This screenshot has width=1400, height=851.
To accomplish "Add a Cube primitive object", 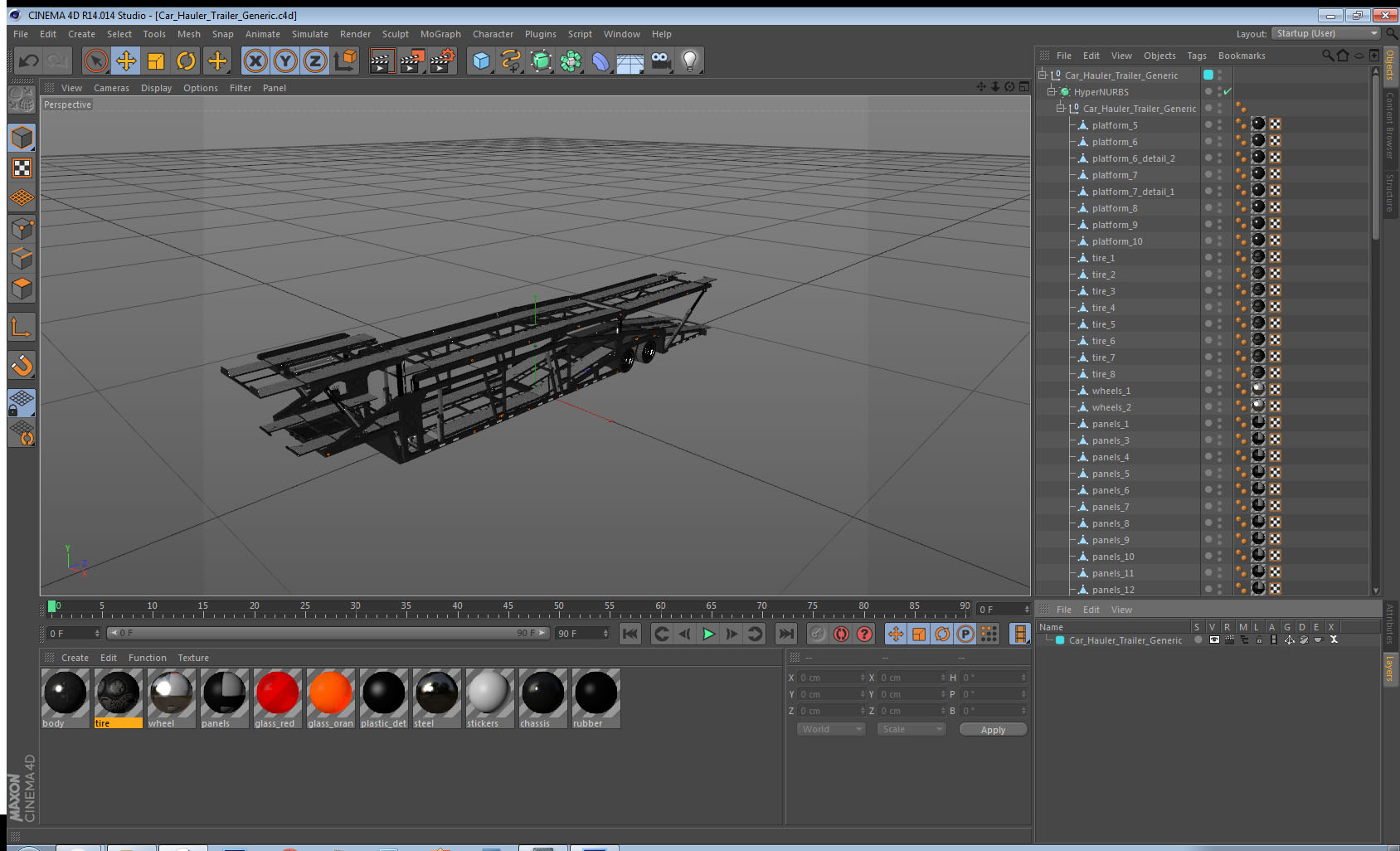I will (481, 61).
